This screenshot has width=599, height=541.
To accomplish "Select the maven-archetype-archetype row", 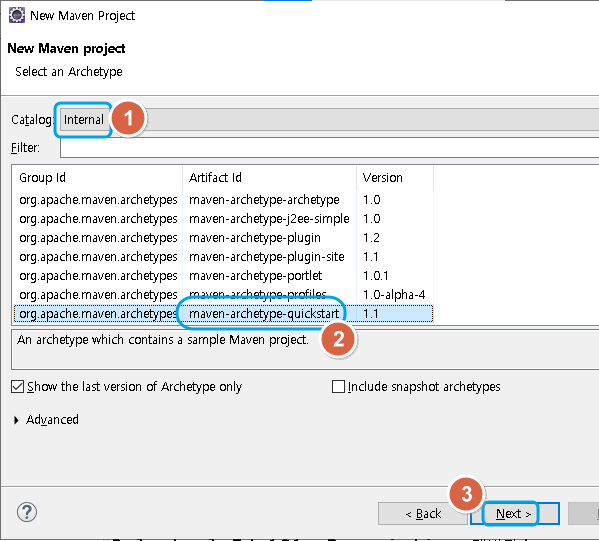I will pyautogui.click(x=223, y=199).
